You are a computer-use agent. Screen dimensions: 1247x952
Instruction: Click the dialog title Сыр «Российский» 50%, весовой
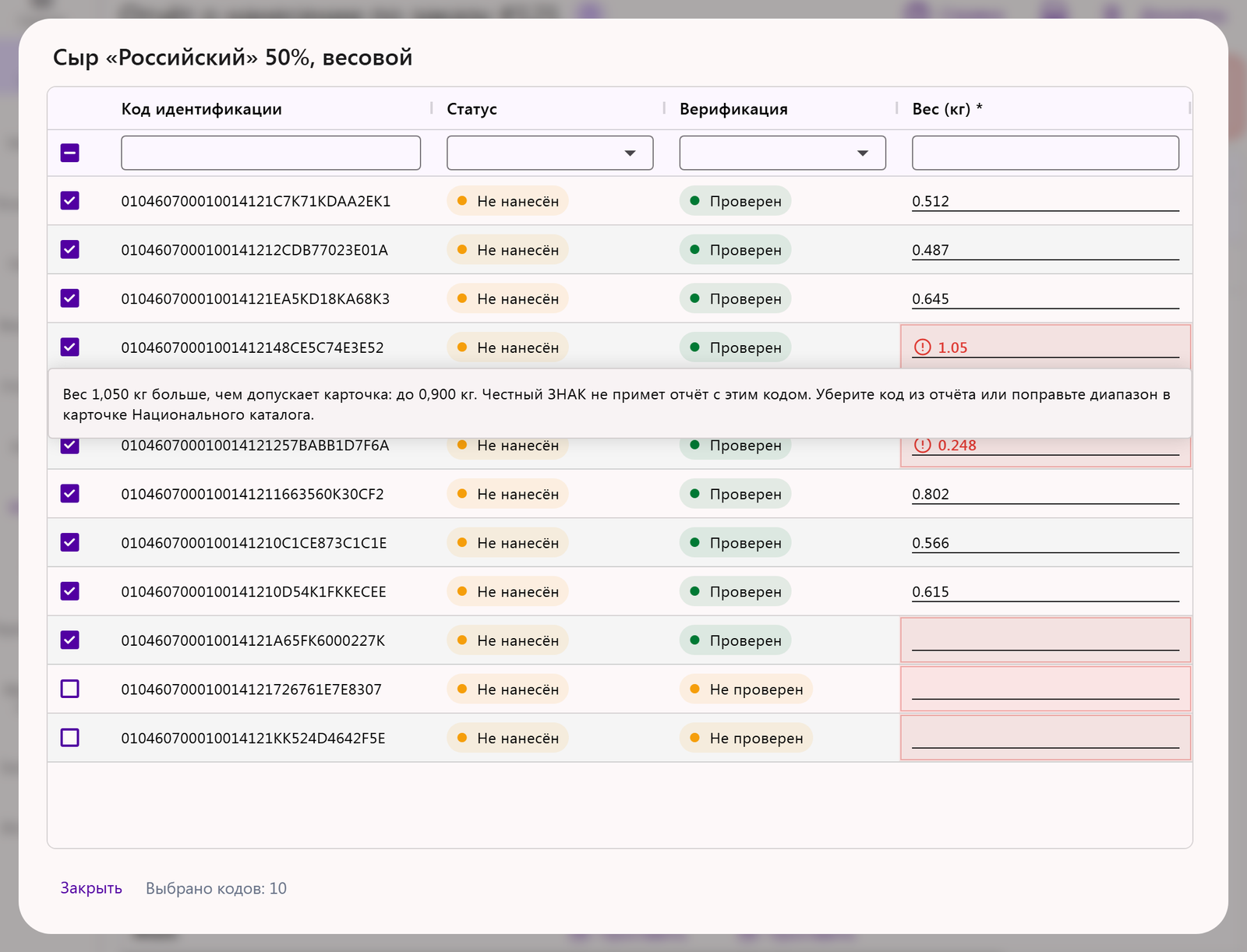(x=232, y=58)
